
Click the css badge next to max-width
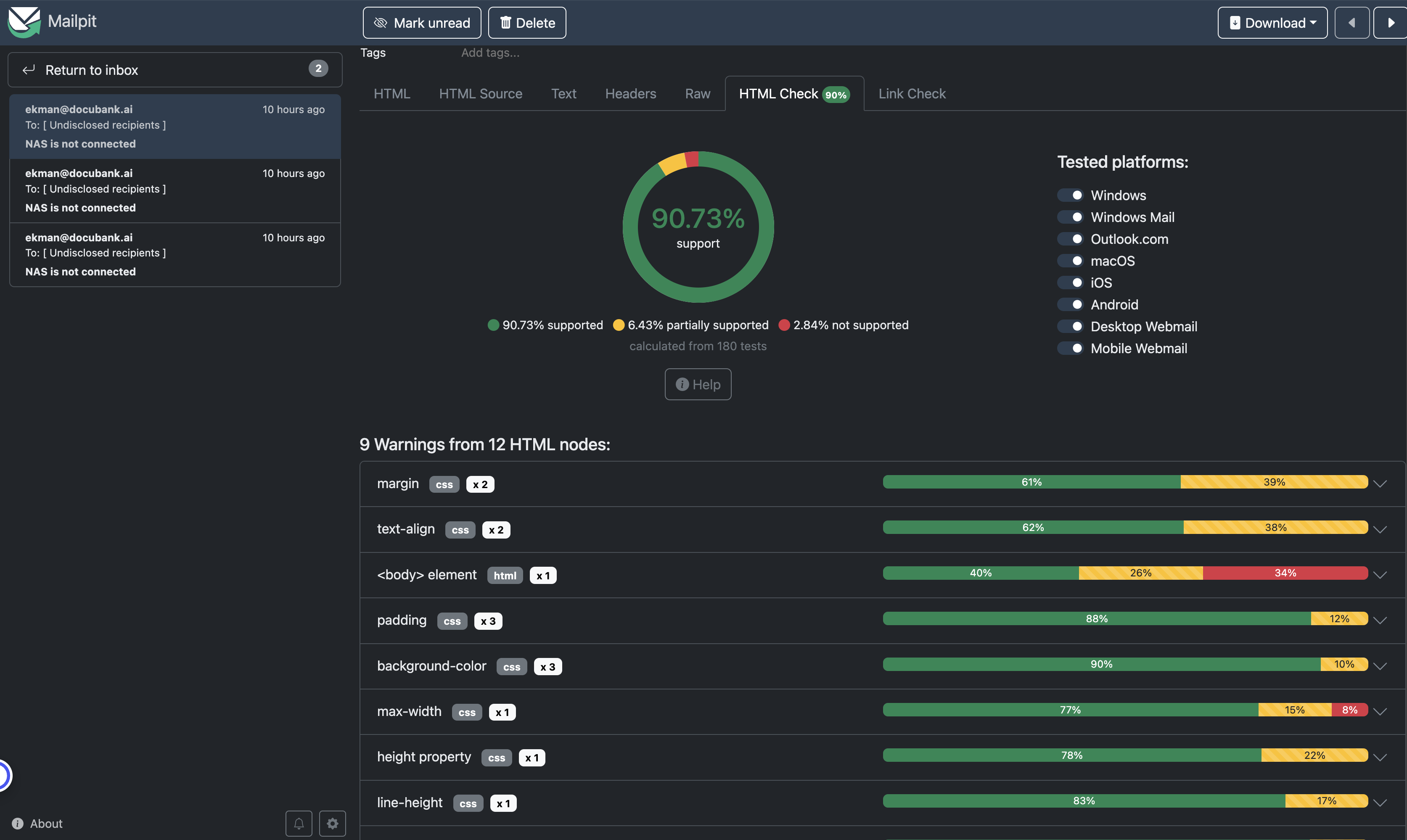point(467,712)
